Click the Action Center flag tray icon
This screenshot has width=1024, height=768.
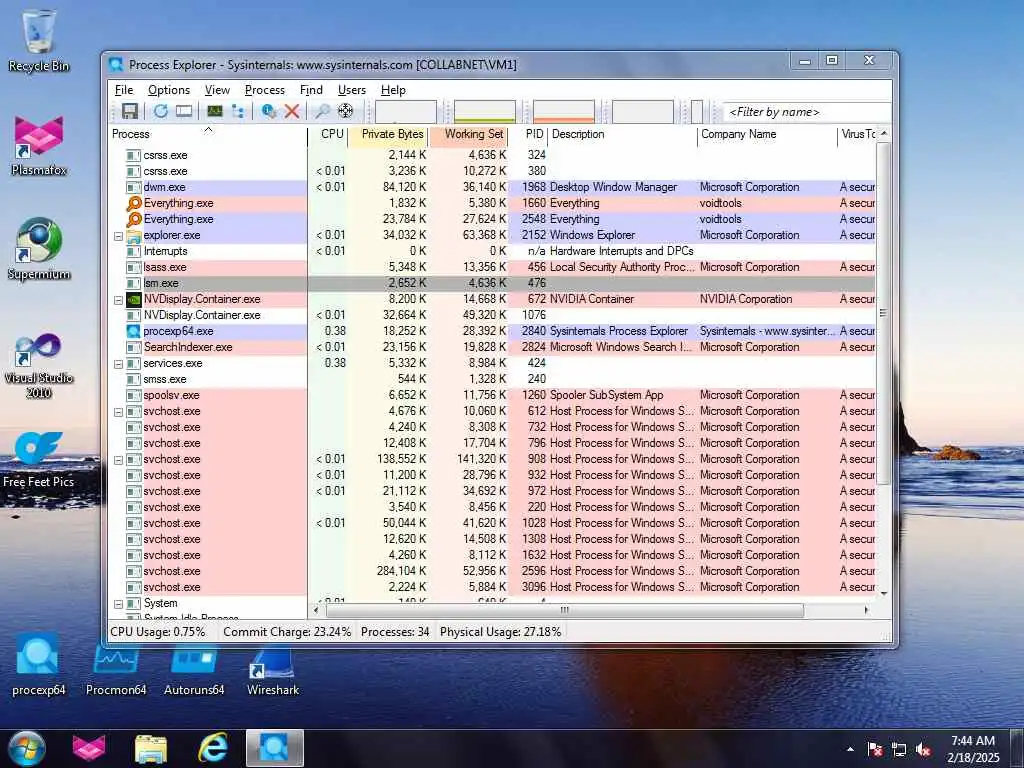[874, 750]
